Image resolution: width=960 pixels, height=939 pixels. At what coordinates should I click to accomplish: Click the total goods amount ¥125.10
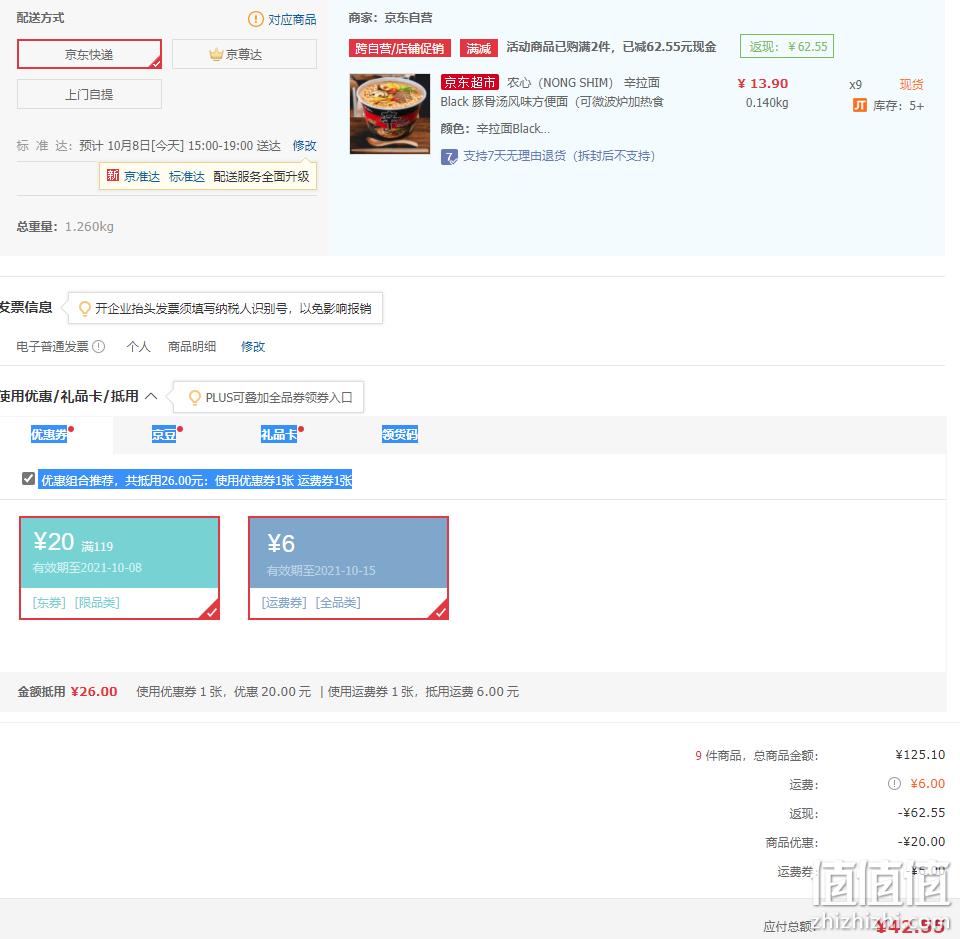920,754
